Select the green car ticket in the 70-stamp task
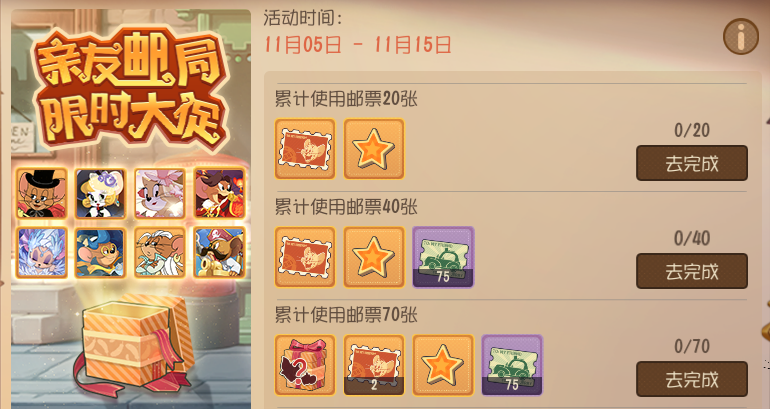Image resolution: width=770 pixels, height=409 pixels. [512, 365]
